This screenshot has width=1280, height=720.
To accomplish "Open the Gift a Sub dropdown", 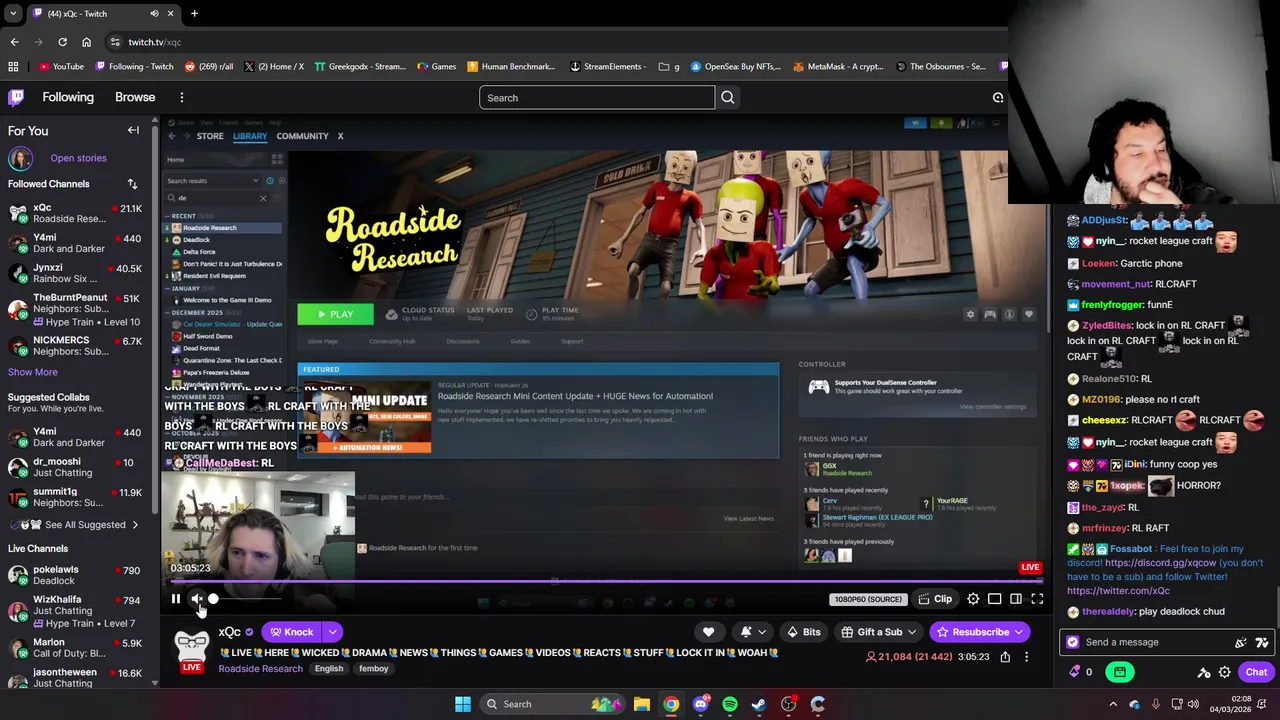I will (x=880, y=632).
